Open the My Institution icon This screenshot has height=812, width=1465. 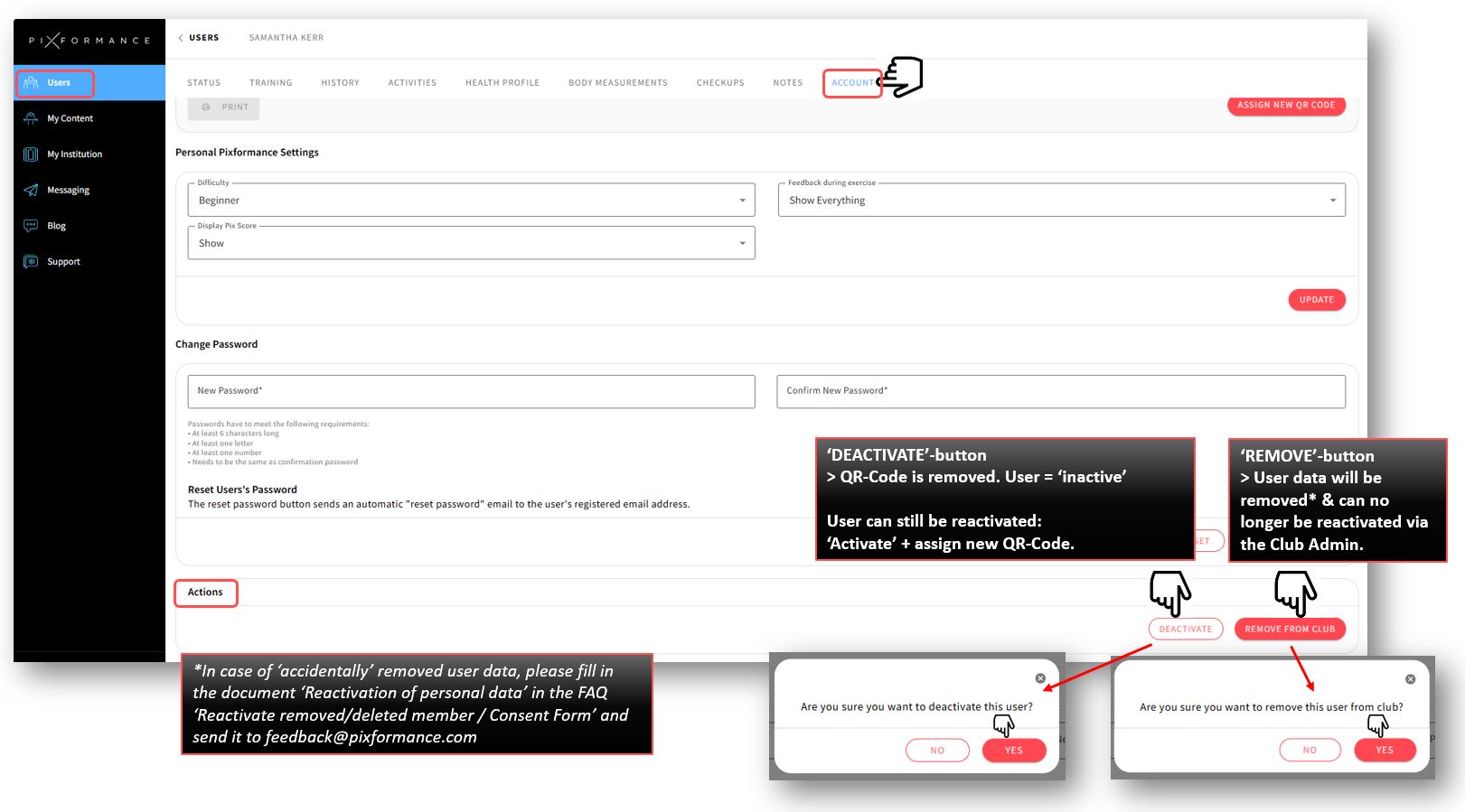point(31,154)
